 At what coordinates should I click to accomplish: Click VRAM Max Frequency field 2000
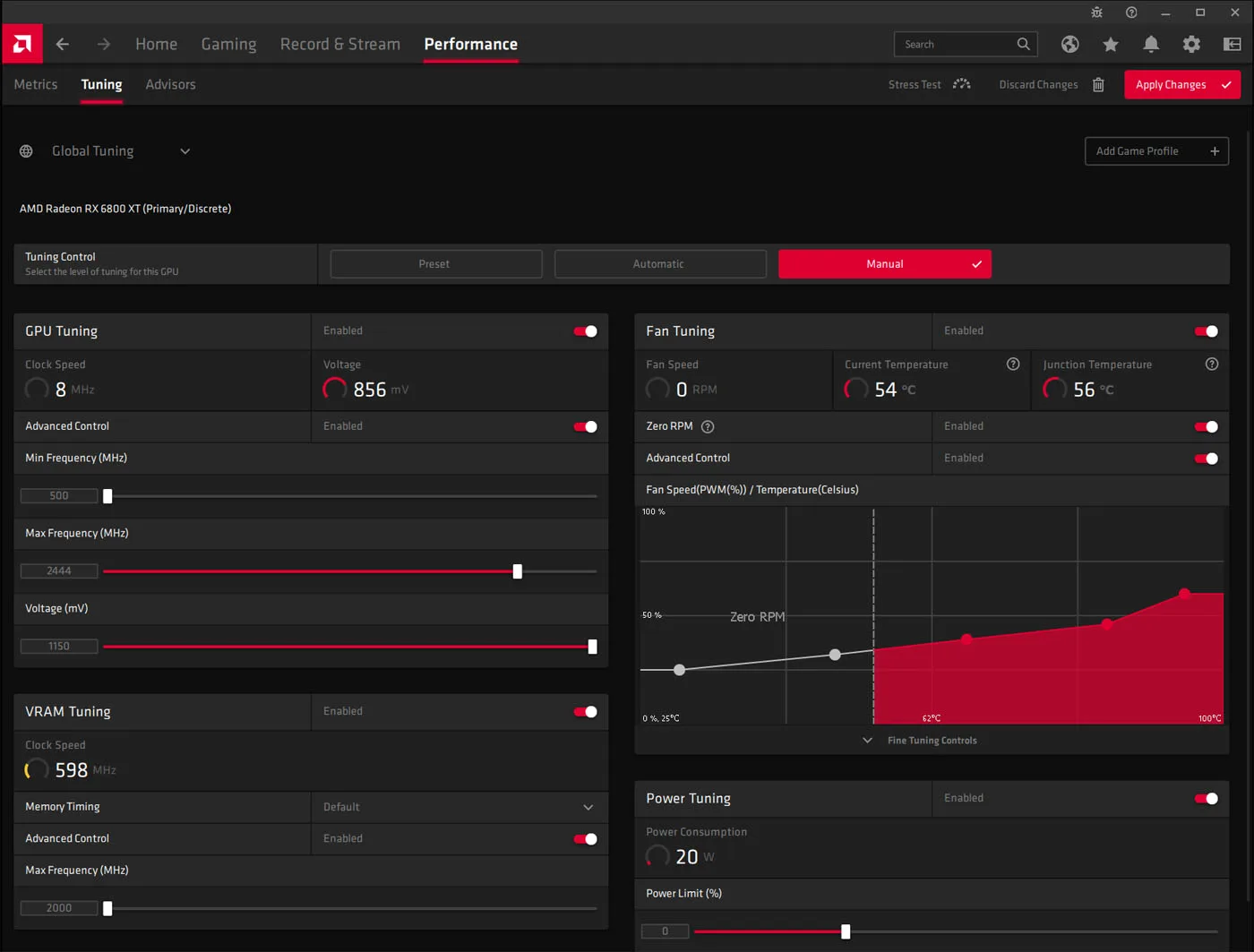coord(59,908)
